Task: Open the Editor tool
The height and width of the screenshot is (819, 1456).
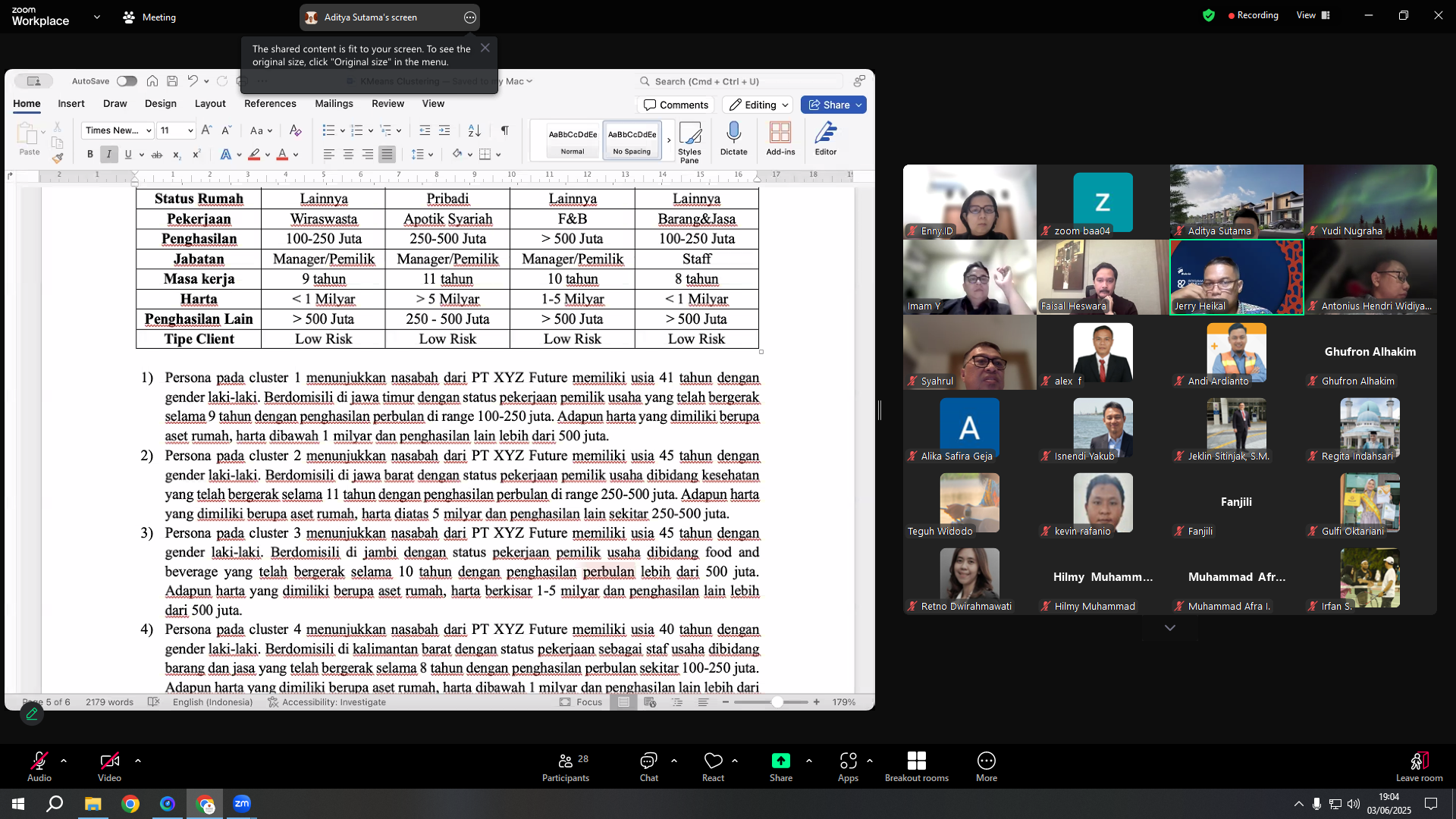Action: point(826,139)
